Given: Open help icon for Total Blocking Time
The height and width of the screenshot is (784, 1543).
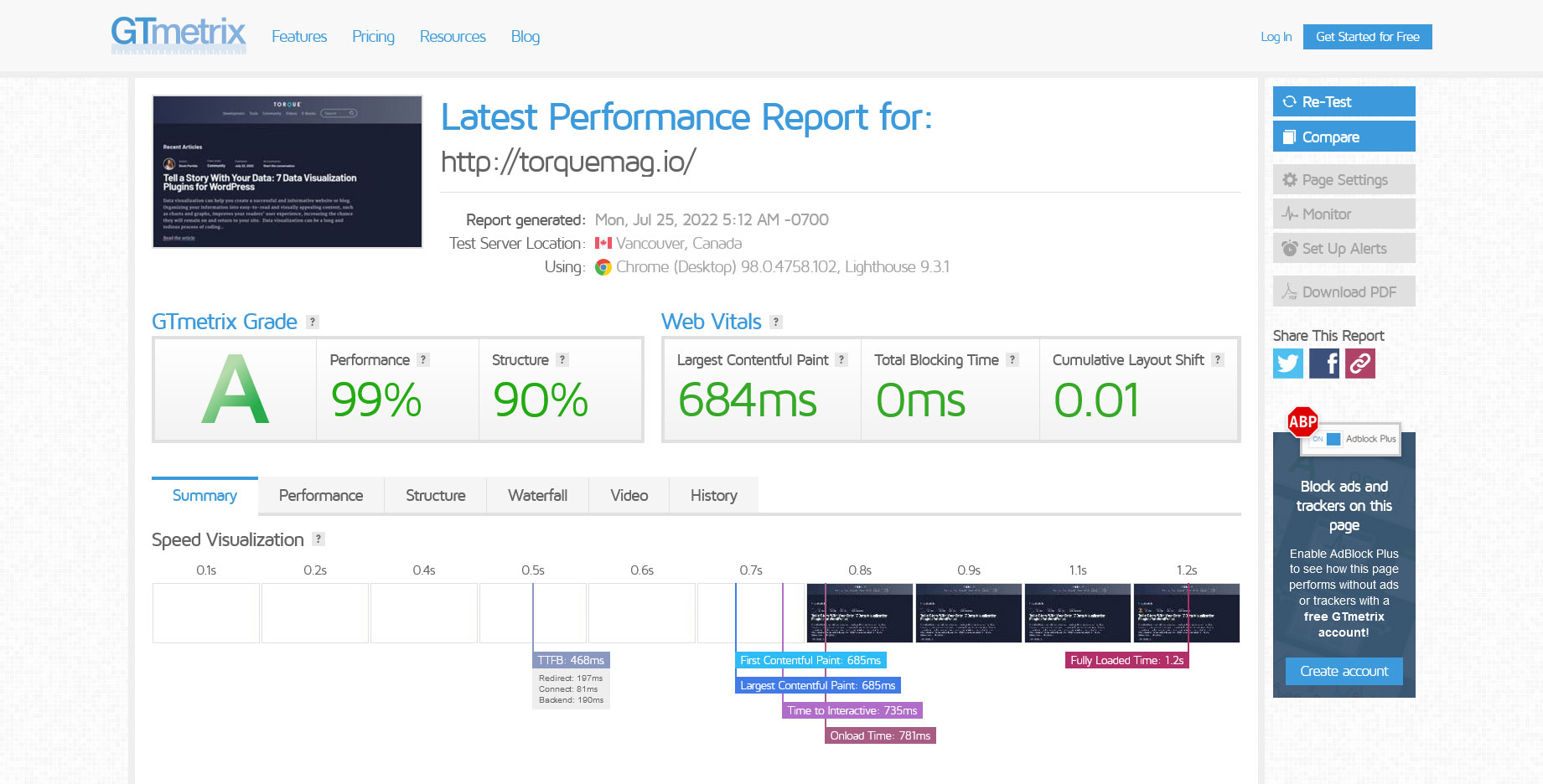Looking at the screenshot, I should coord(1012,359).
